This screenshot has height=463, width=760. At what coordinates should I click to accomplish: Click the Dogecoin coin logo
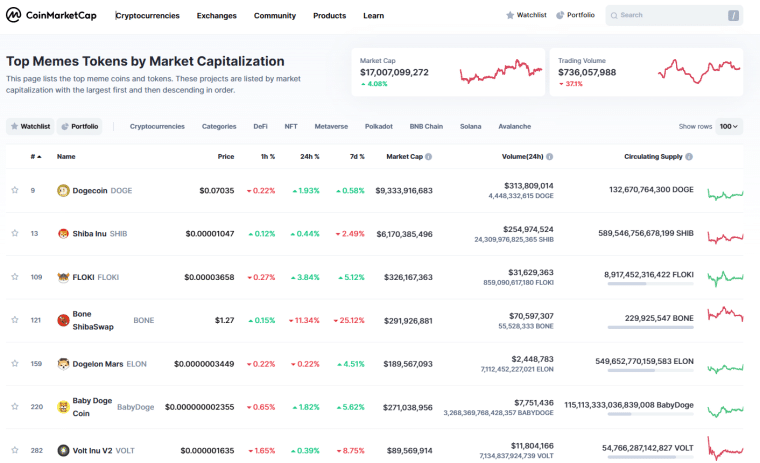63,191
